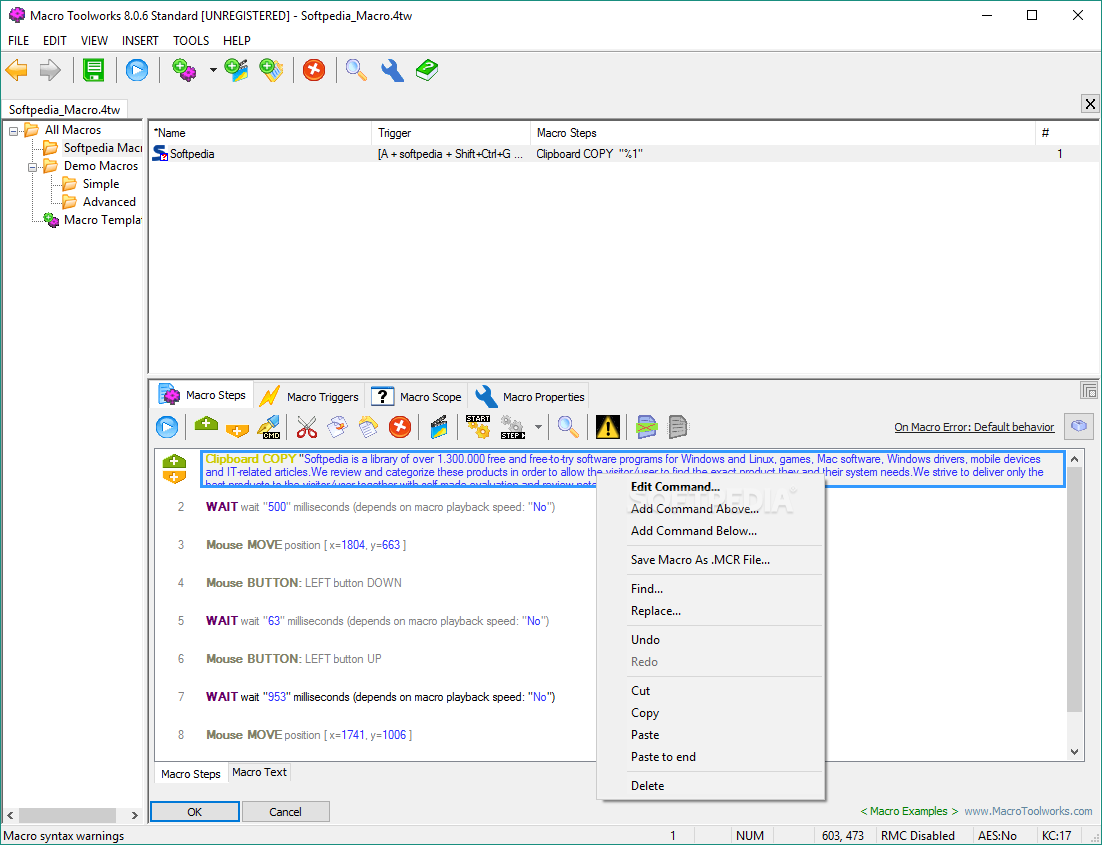Click the Cancel button
This screenshot has width=1102, height=845.
coord(285,811)
